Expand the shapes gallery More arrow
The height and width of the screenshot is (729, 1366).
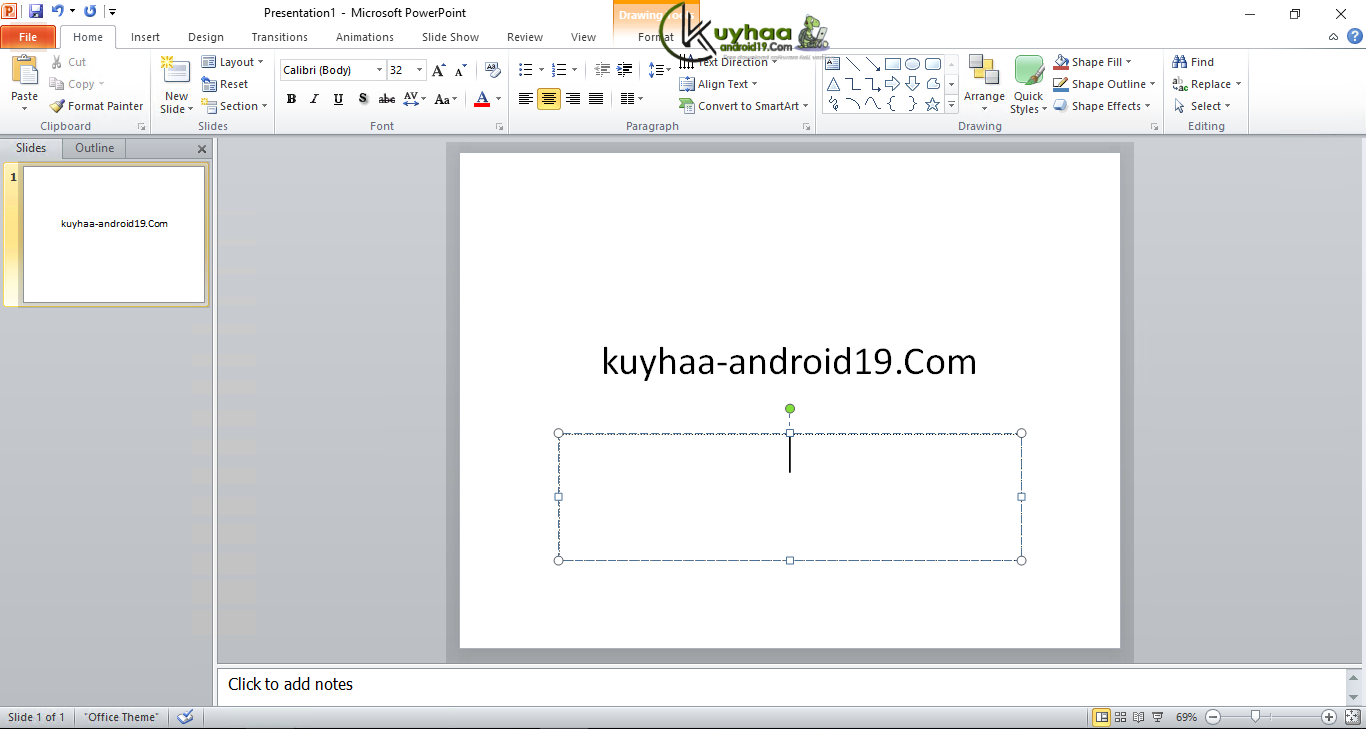[x=952, y=104]
